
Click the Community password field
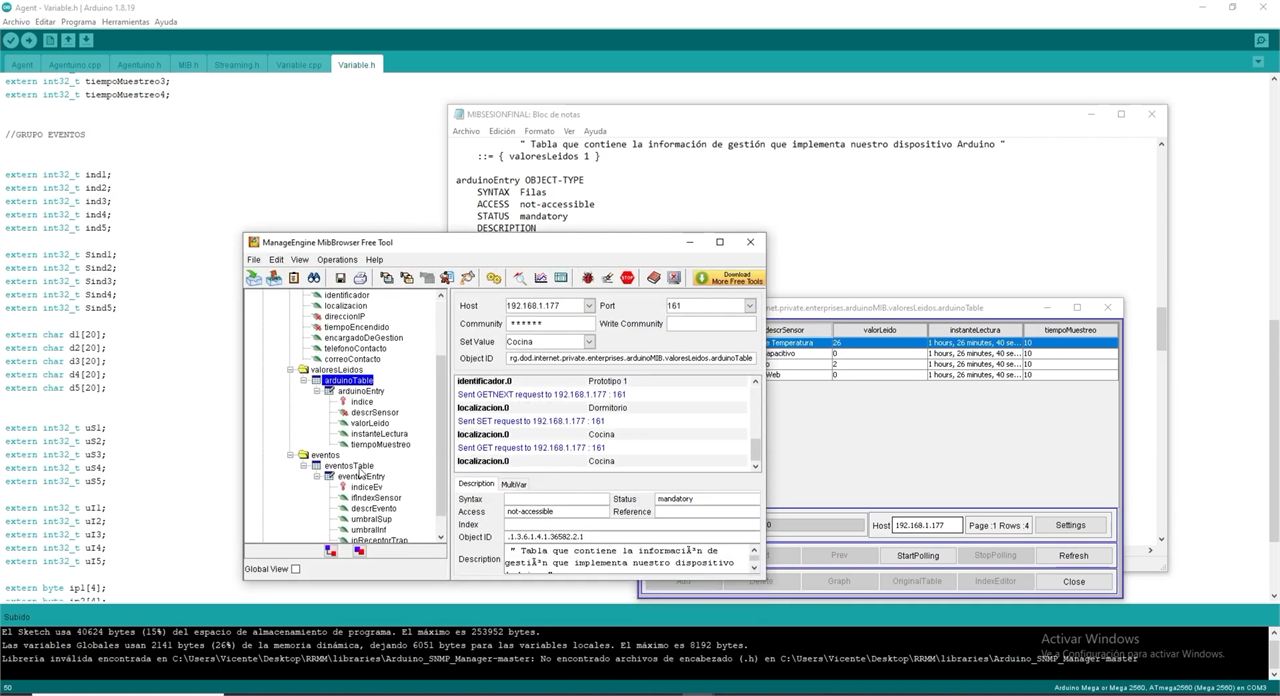[550, 324]
